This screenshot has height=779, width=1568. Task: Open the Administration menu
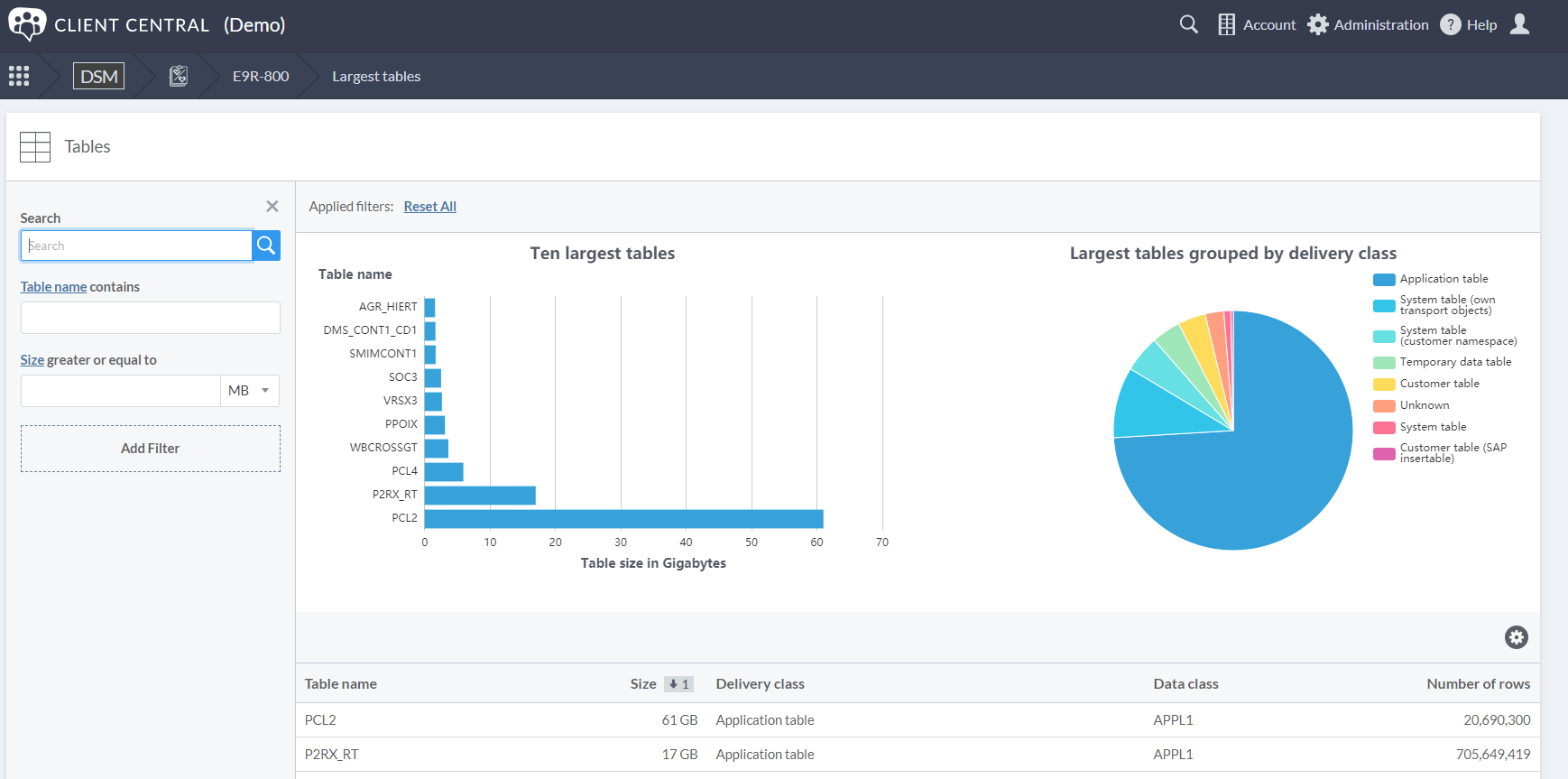pos(1368,24)
